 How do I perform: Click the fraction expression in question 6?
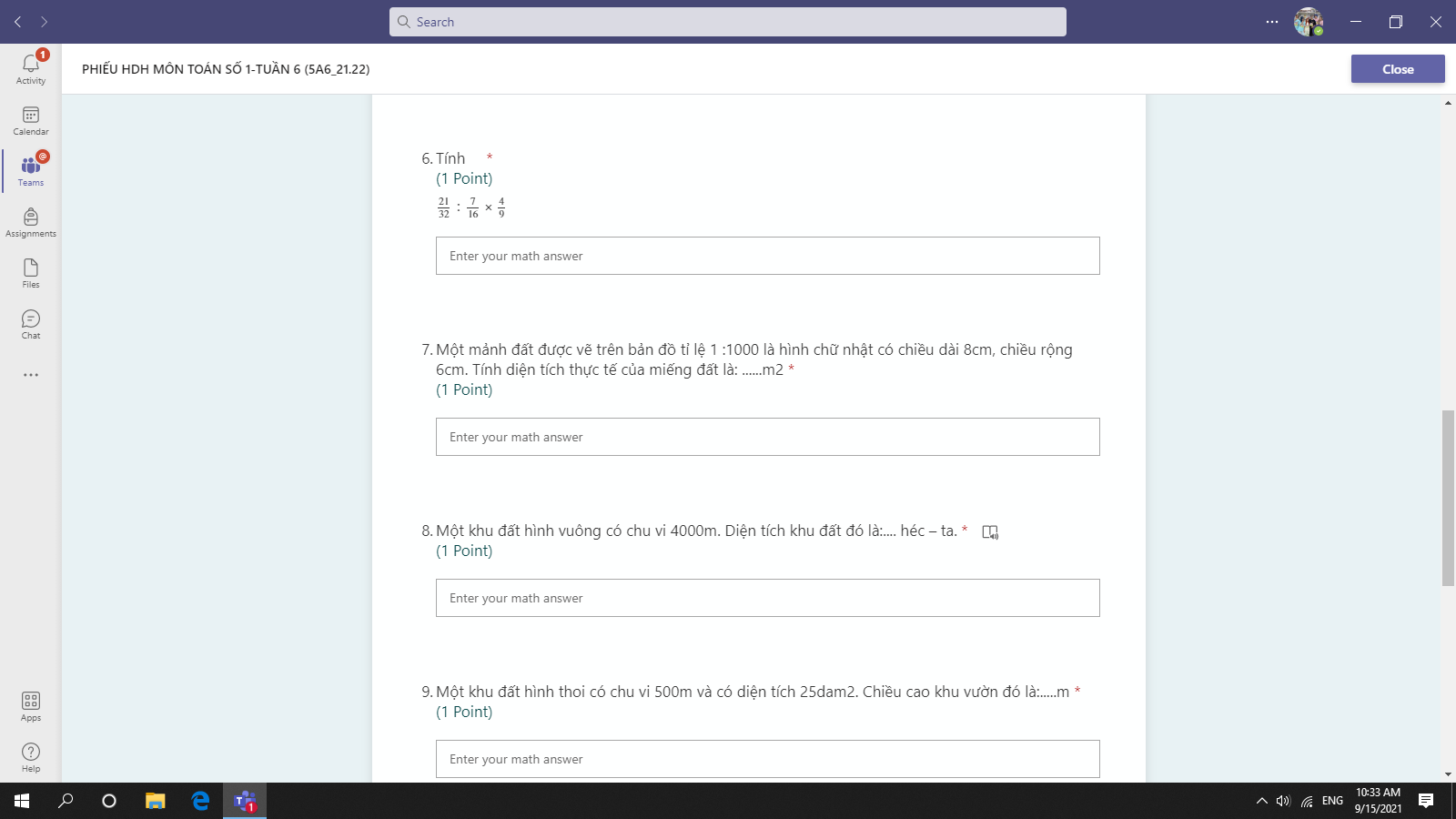click(471, 207)
